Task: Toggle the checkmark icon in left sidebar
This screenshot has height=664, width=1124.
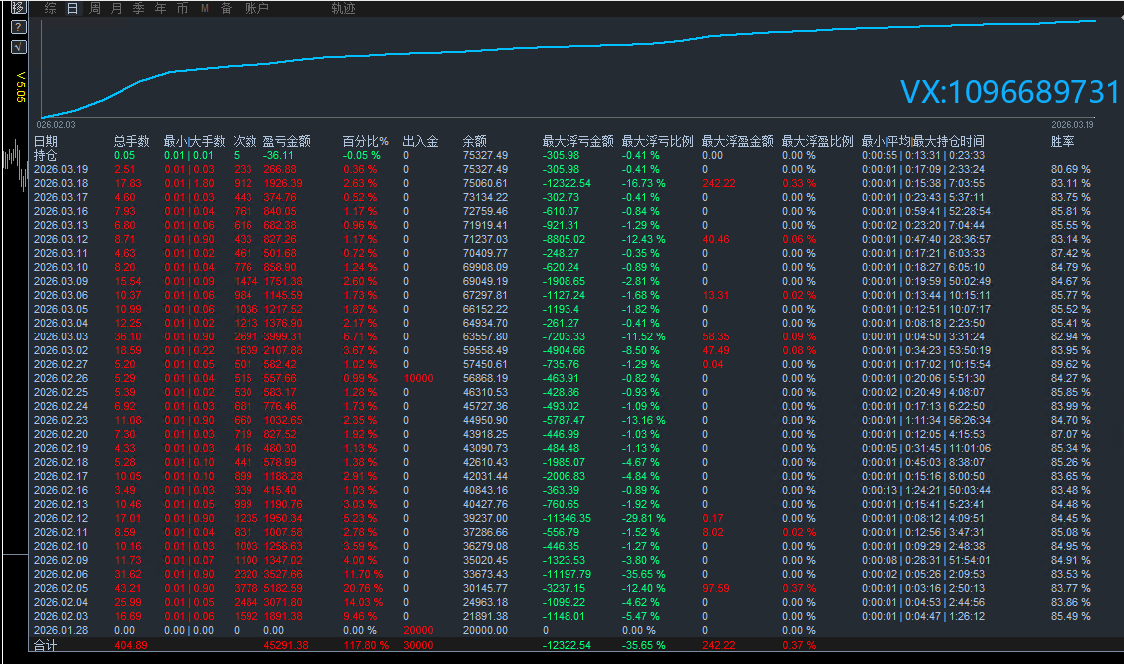Action: [x=18, y=46]
